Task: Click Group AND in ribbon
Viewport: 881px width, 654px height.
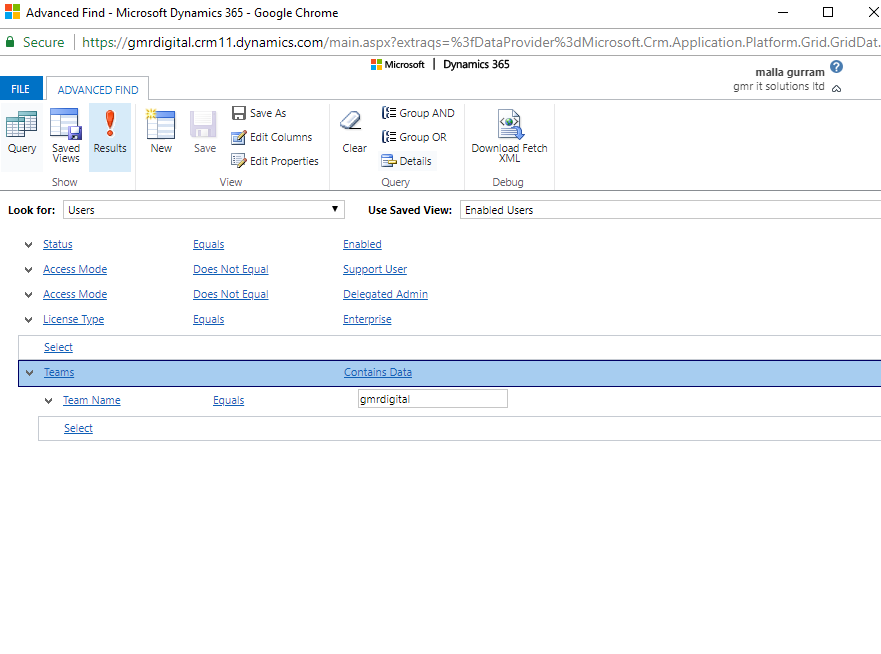Action: [418, 113]
